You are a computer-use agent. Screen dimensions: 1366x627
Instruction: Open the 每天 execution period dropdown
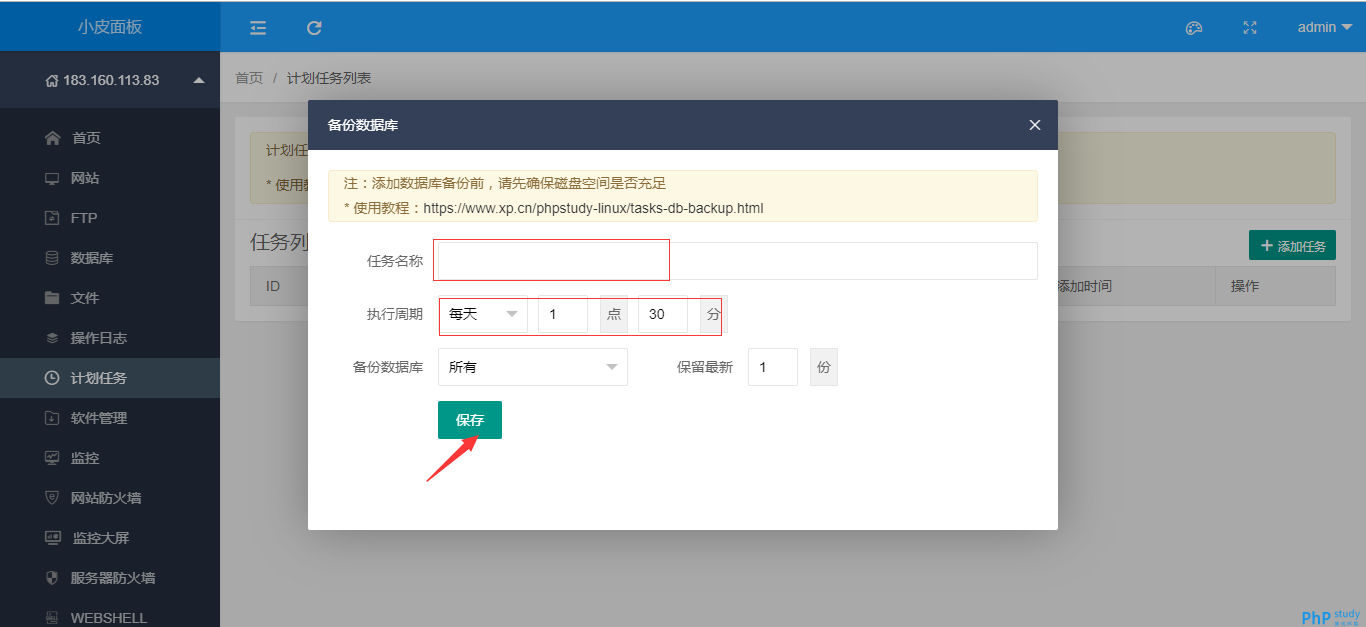point(483,314)
